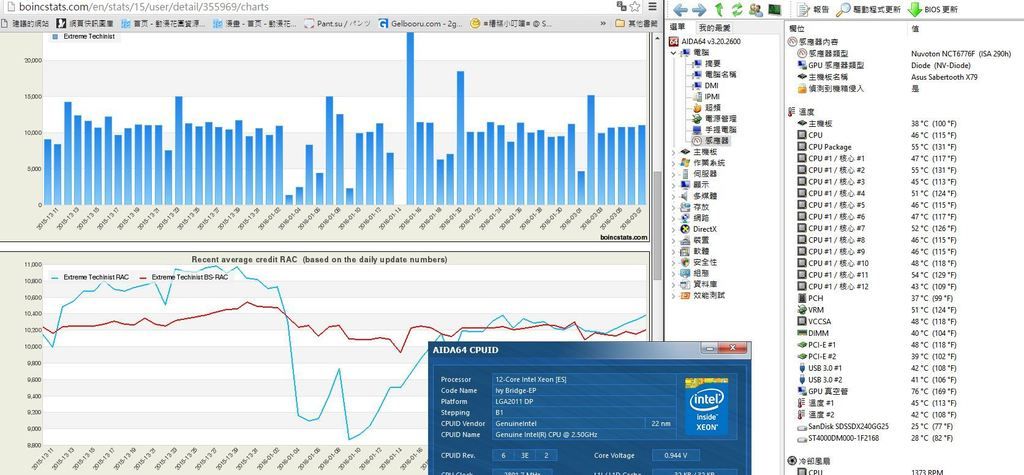
Task: Expand the 存放 tree node
Action: pos(674,207)
